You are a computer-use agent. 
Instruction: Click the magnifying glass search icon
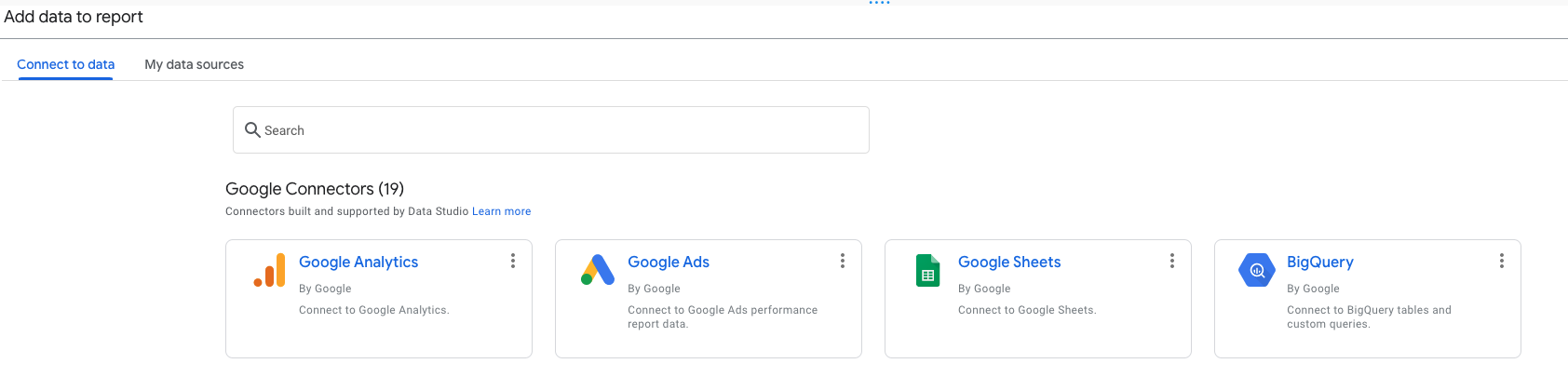pos(252,130)
